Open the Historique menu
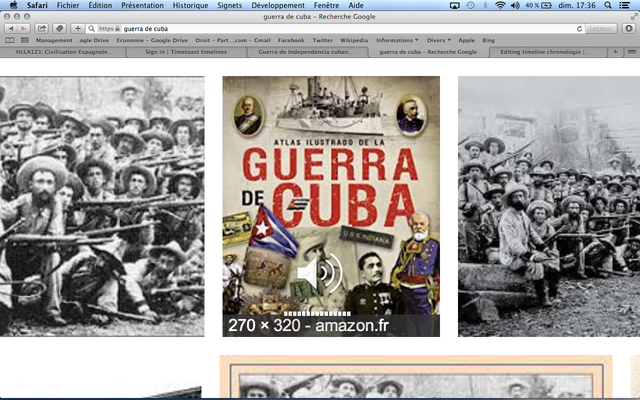The width and height of the screenshot is (640, 400). tap(190, 5)
